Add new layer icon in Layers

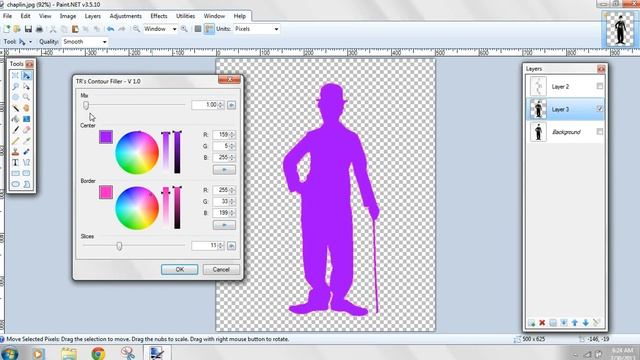coord(531,323)
